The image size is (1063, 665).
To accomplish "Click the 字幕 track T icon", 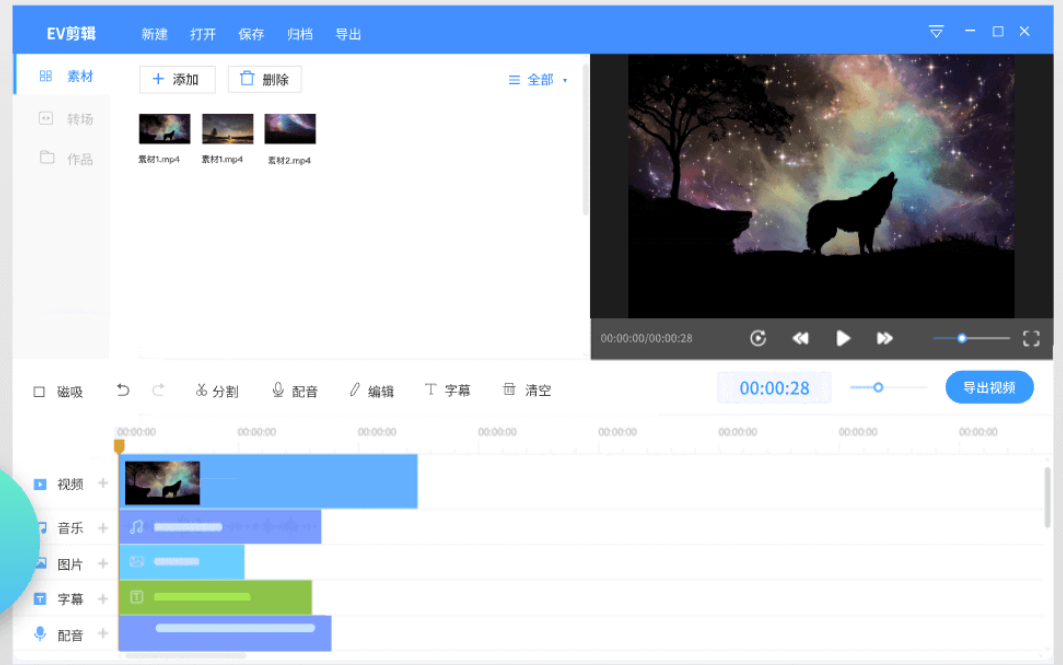I will [40, 599].
